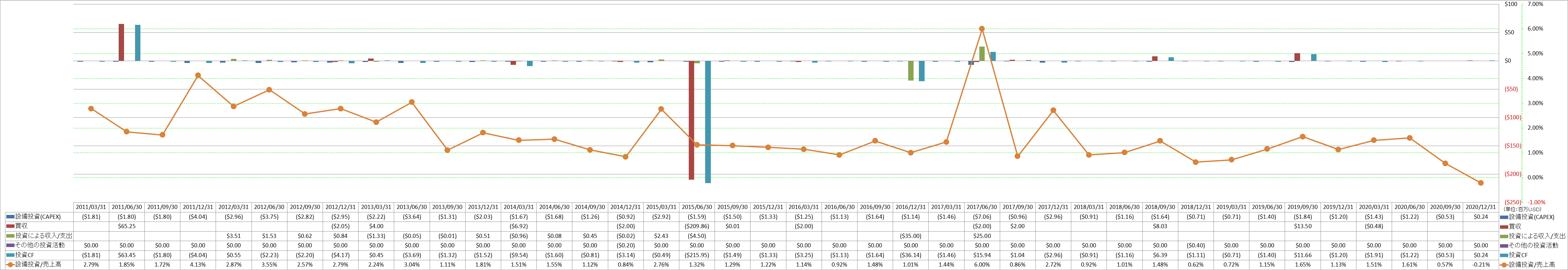Click the 2015/06/30 date column header
The width and height of the screenshot is (1568, 270).
[x=697, y=207]
